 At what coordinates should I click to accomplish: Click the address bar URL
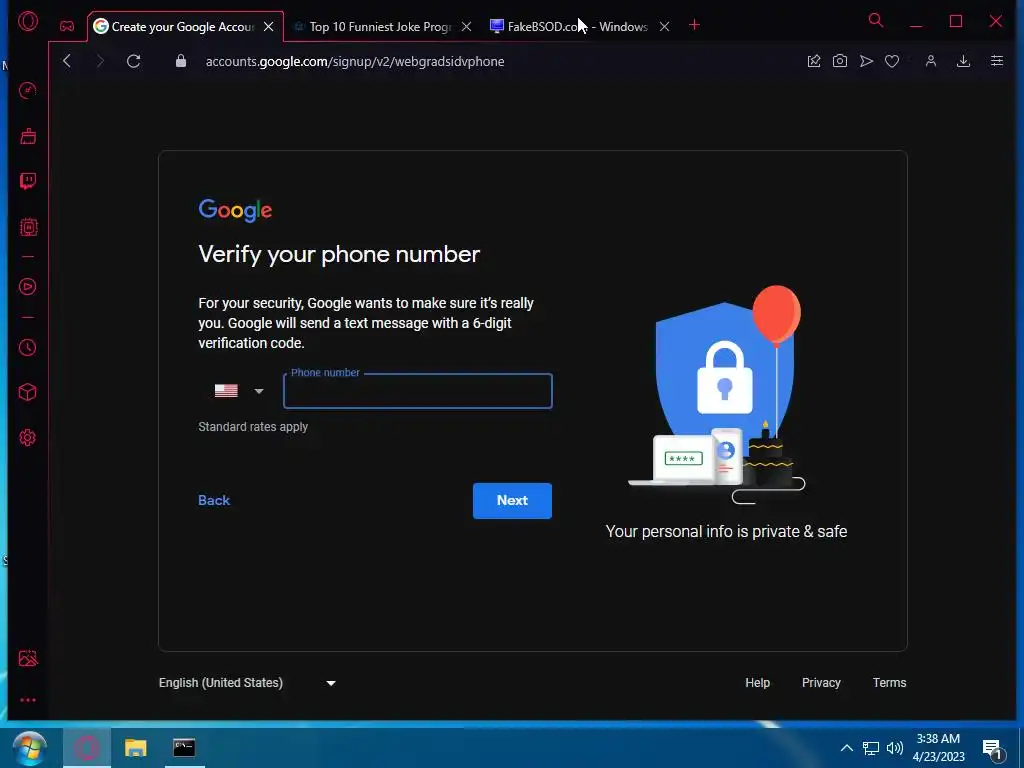(x=355, y=61)
